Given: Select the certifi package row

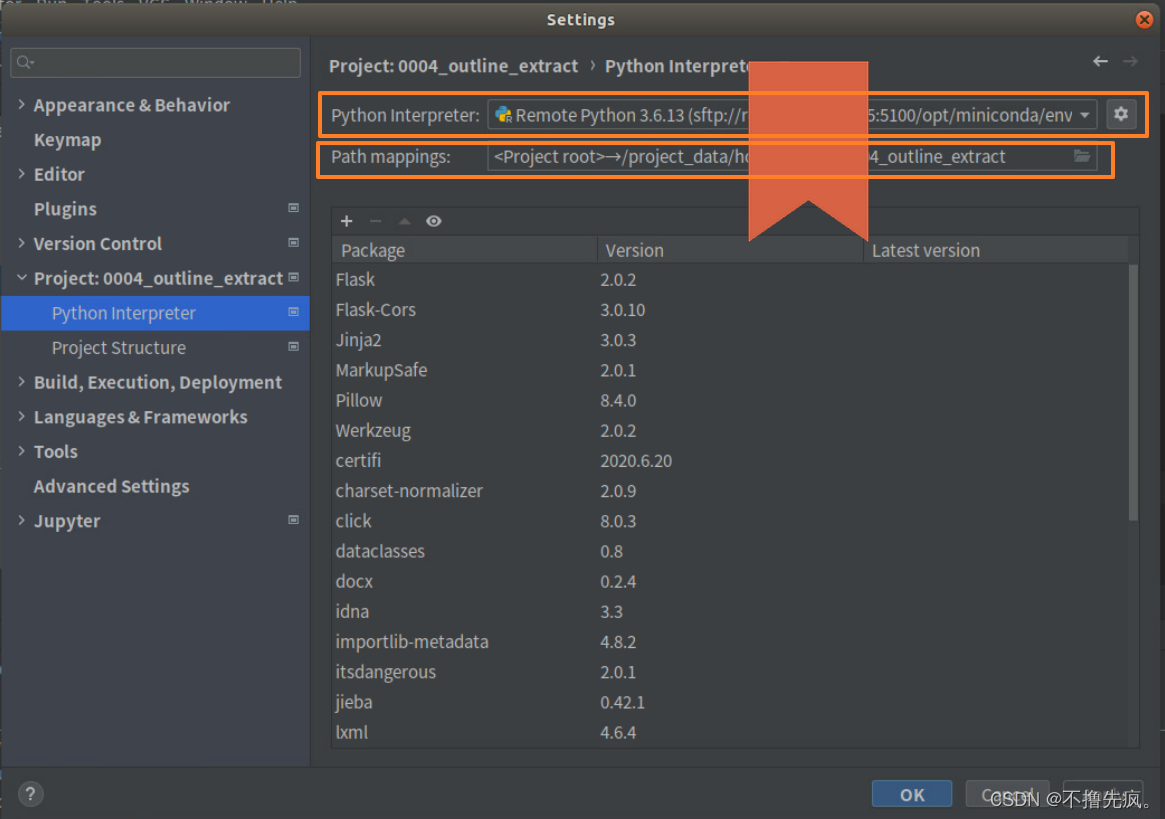Looking at the screenshot, I should [730, 461].
